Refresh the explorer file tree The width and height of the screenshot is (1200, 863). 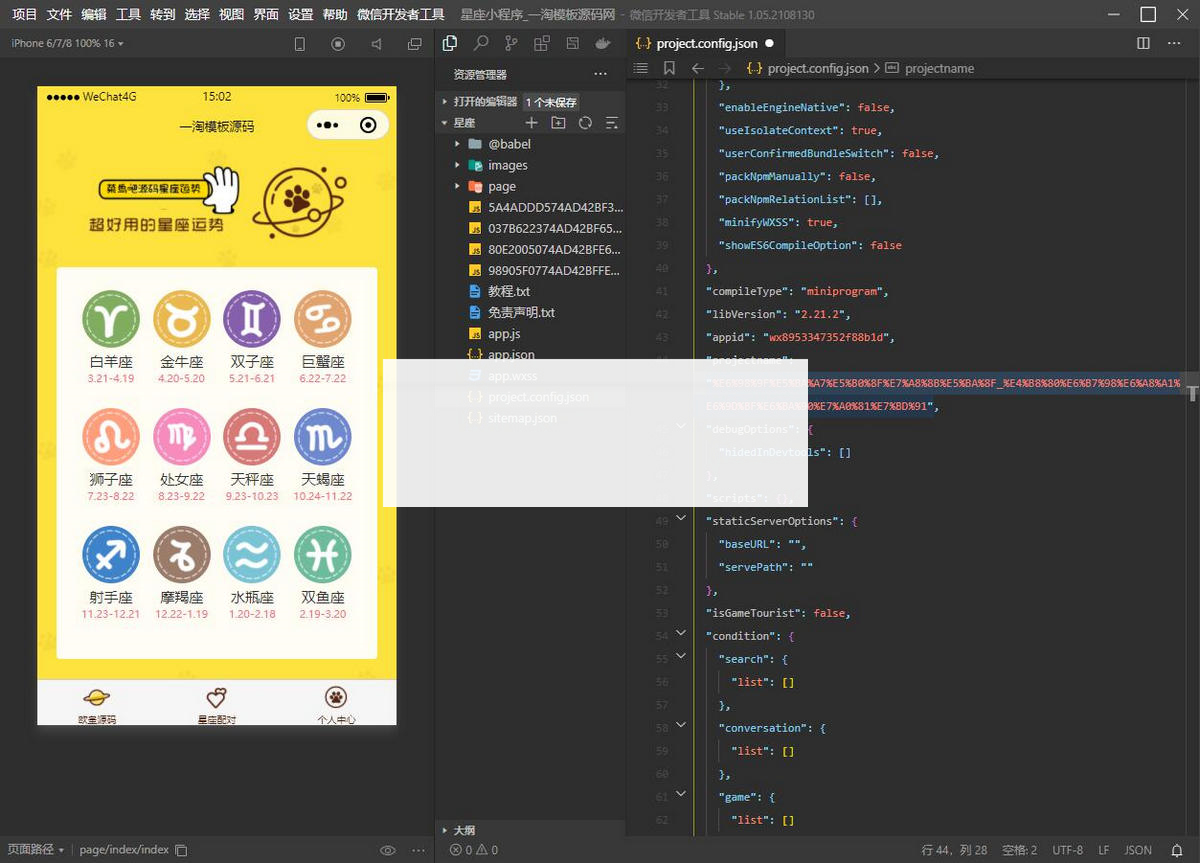585,123
